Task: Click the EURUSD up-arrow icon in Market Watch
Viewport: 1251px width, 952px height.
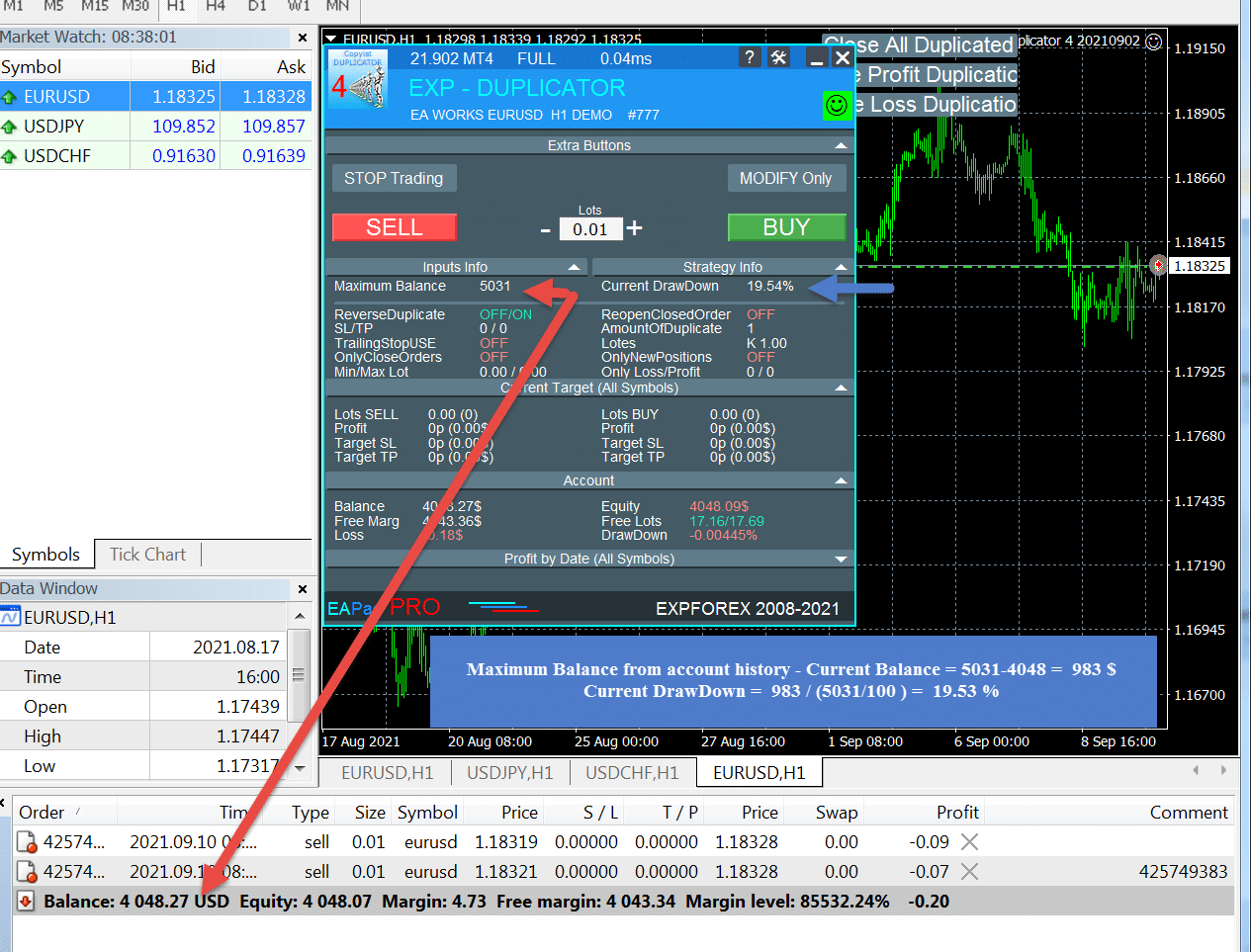Action: 10,97
